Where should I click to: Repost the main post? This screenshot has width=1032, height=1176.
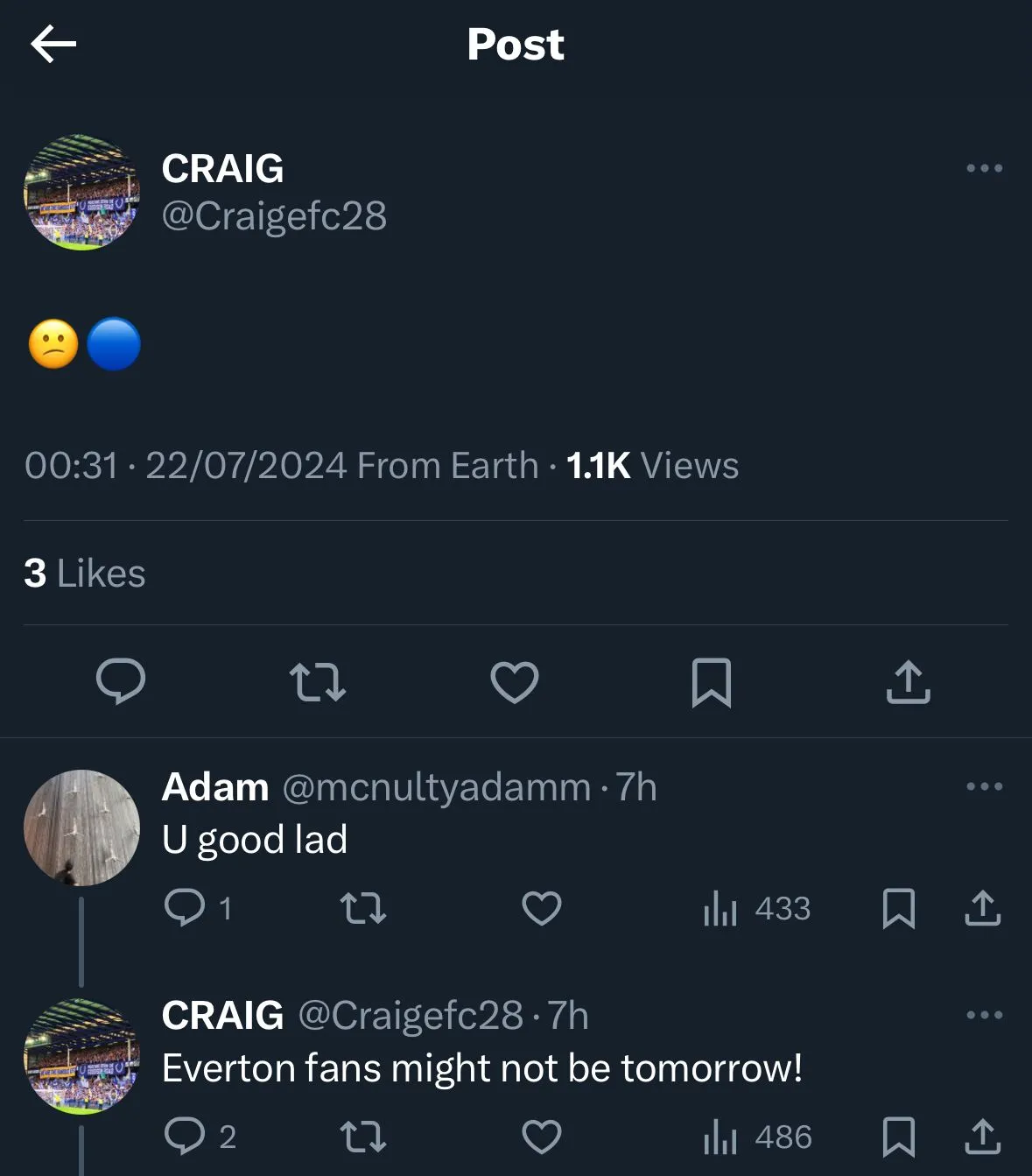pyautogui.click(x=317, y=682)
